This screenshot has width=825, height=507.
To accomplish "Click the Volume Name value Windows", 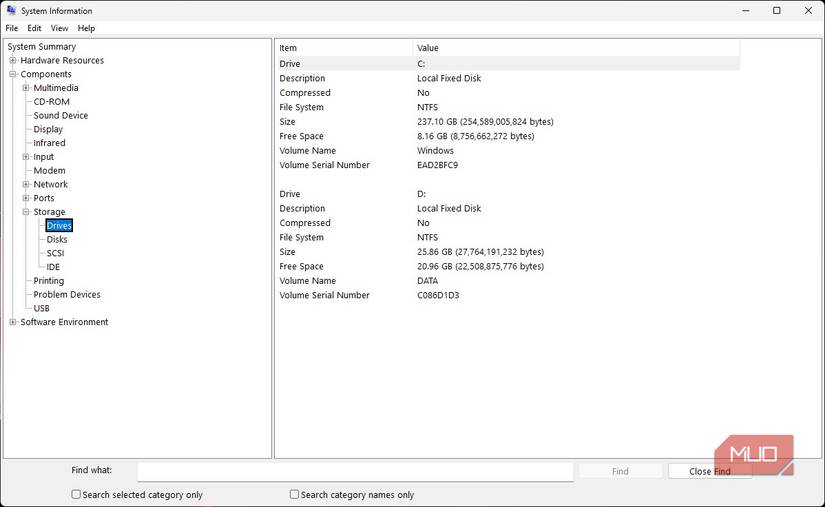I will (x=435, y=150).
